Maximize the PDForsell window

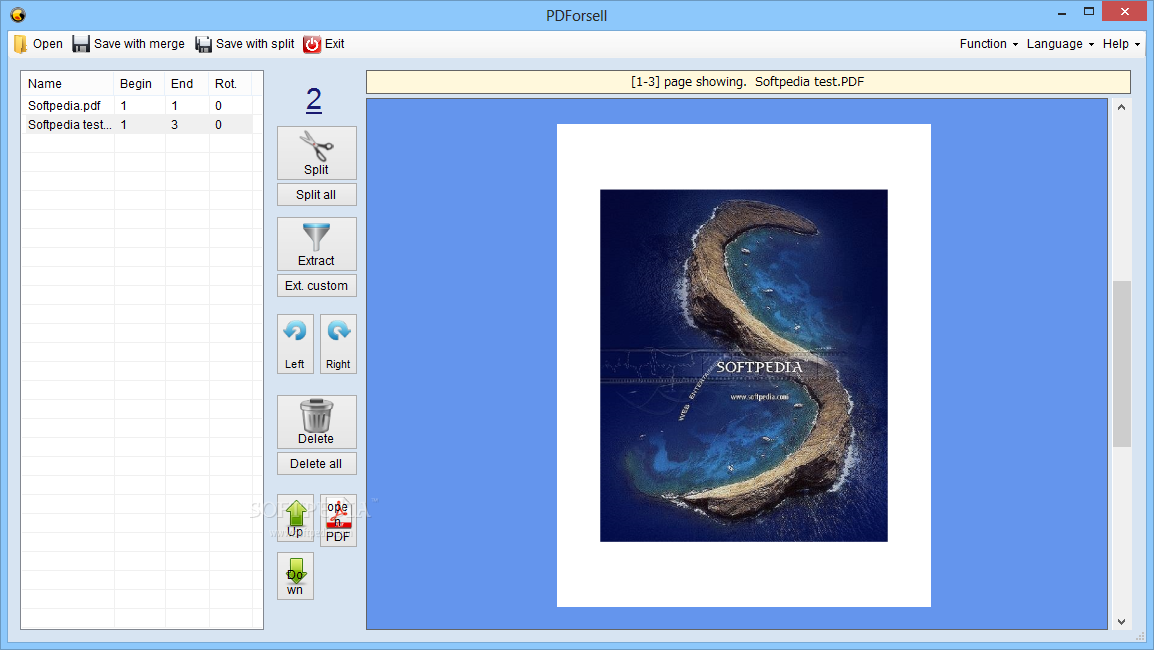[1089, 12]
